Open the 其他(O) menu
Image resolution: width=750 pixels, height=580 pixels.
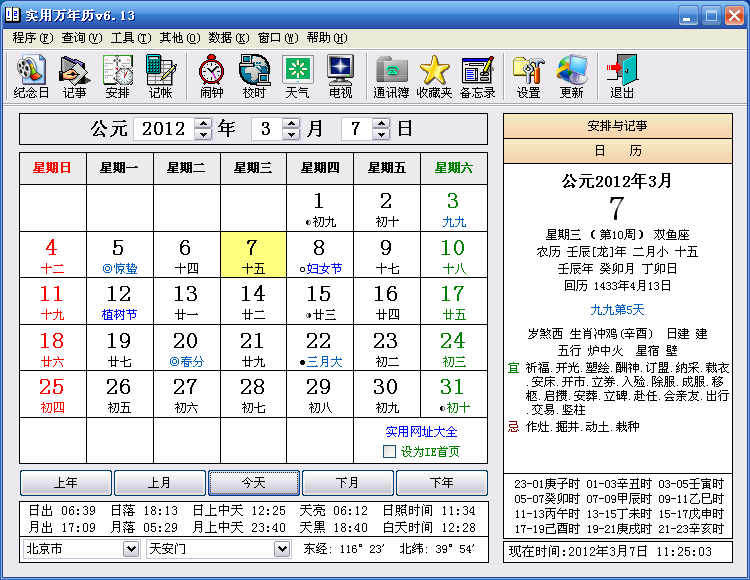point(180,38)
